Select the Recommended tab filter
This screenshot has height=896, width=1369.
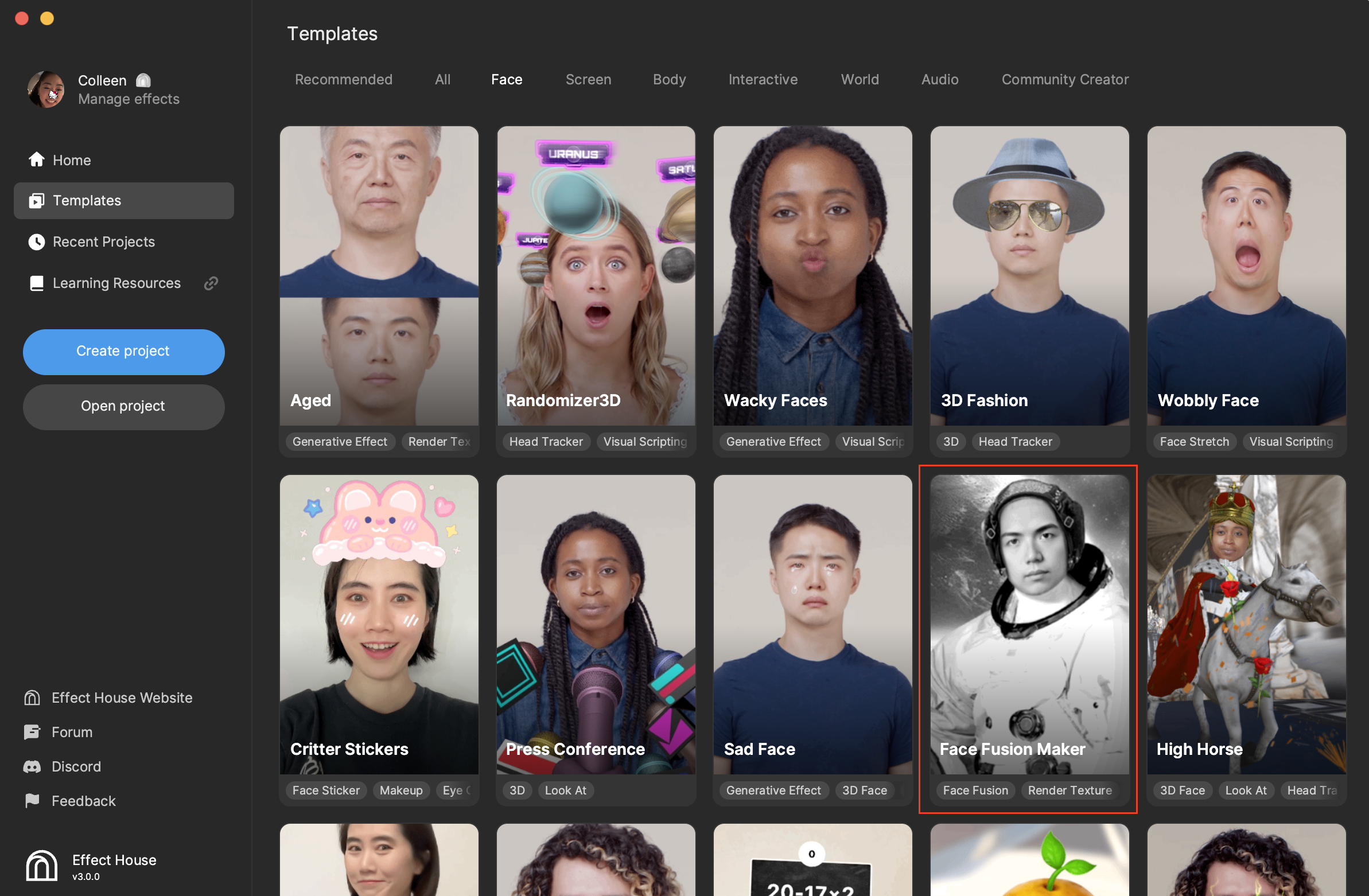point(343,79)
